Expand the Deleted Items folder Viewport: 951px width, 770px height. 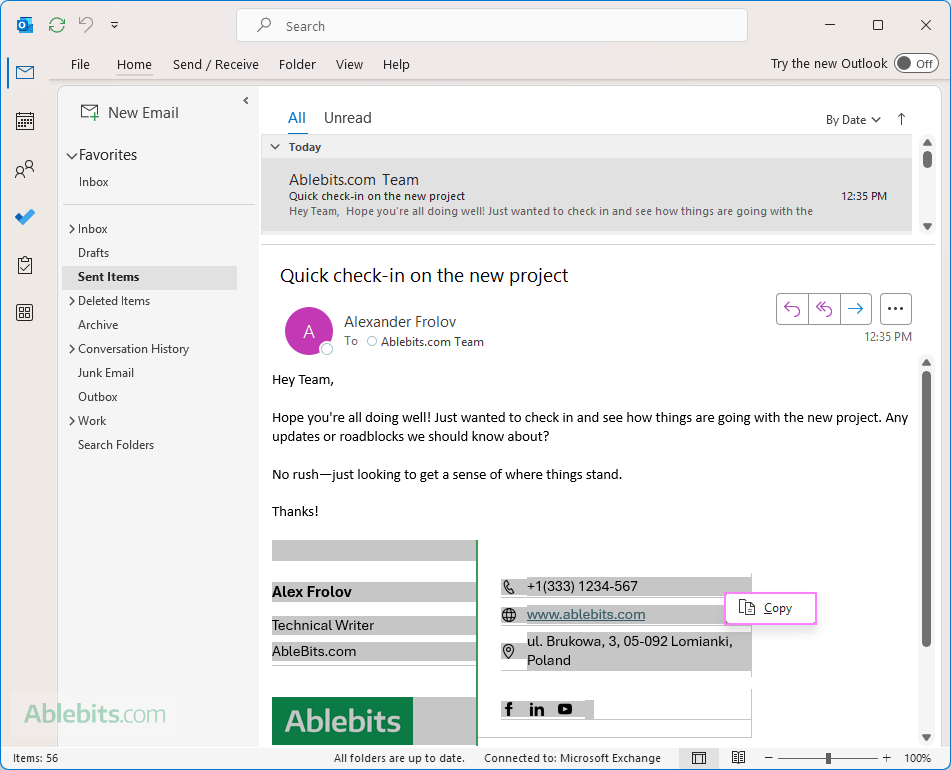tap(72, 301)
